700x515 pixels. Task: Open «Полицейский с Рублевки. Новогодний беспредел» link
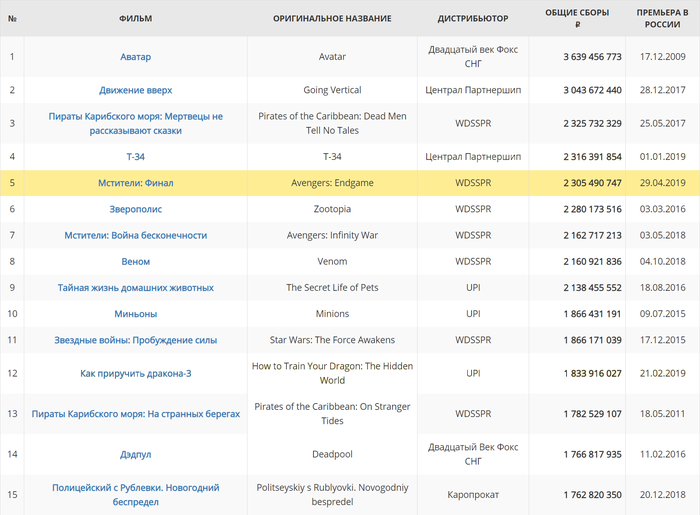pyautogui.click(x=135, y=494)
